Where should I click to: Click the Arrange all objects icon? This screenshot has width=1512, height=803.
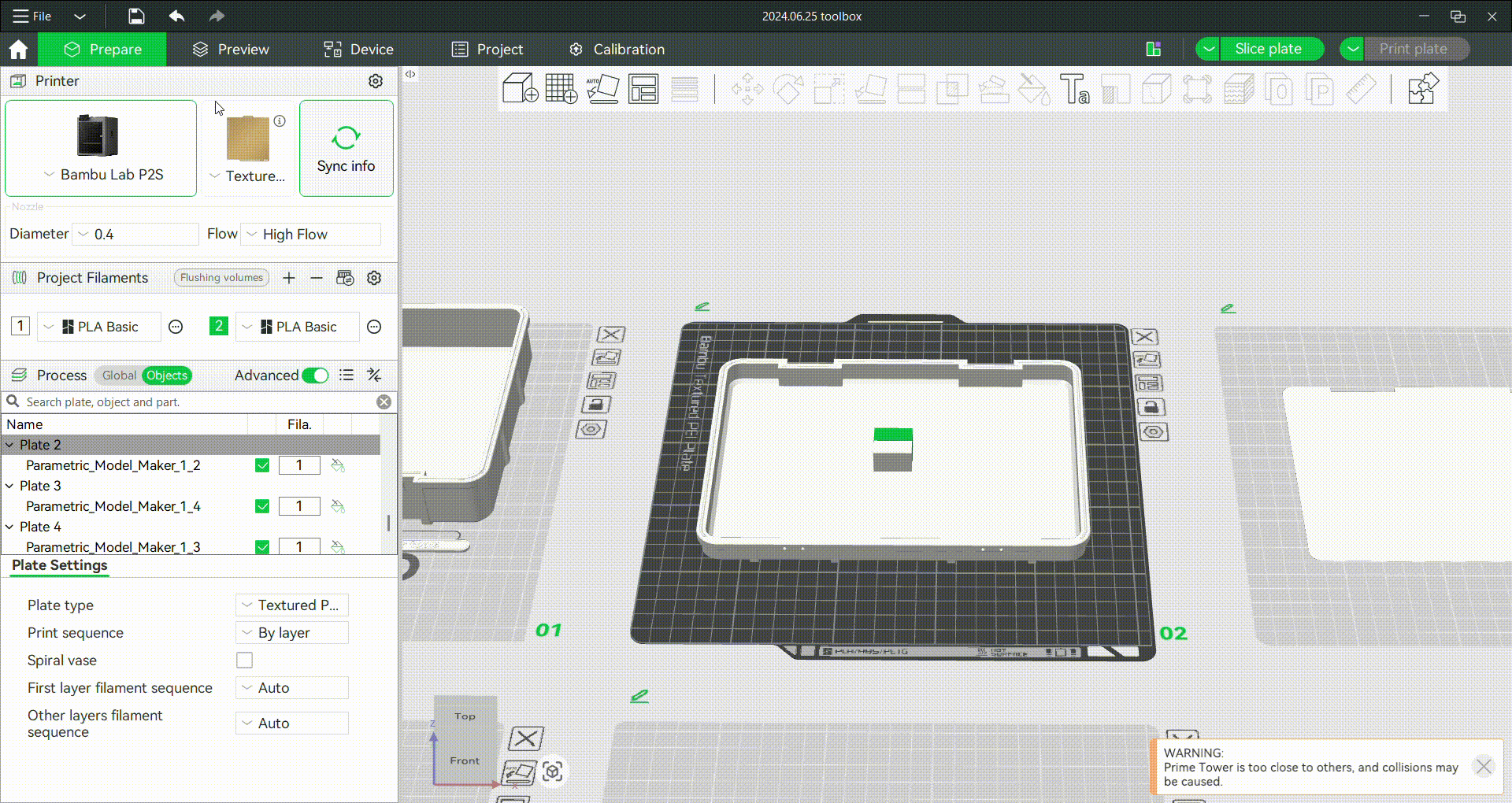tap(643, 88)
